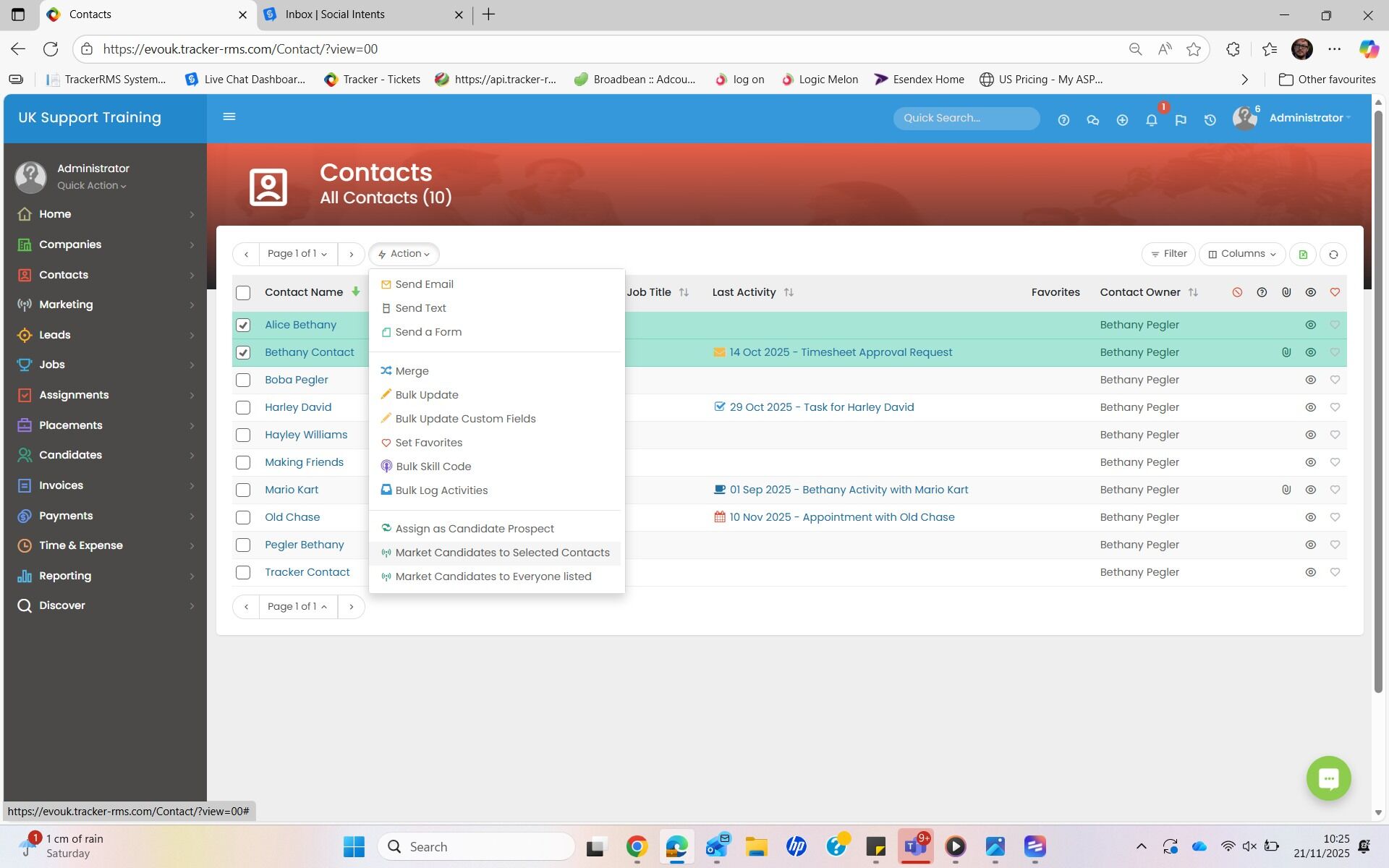Click the help question mark icon in header

1063,120
